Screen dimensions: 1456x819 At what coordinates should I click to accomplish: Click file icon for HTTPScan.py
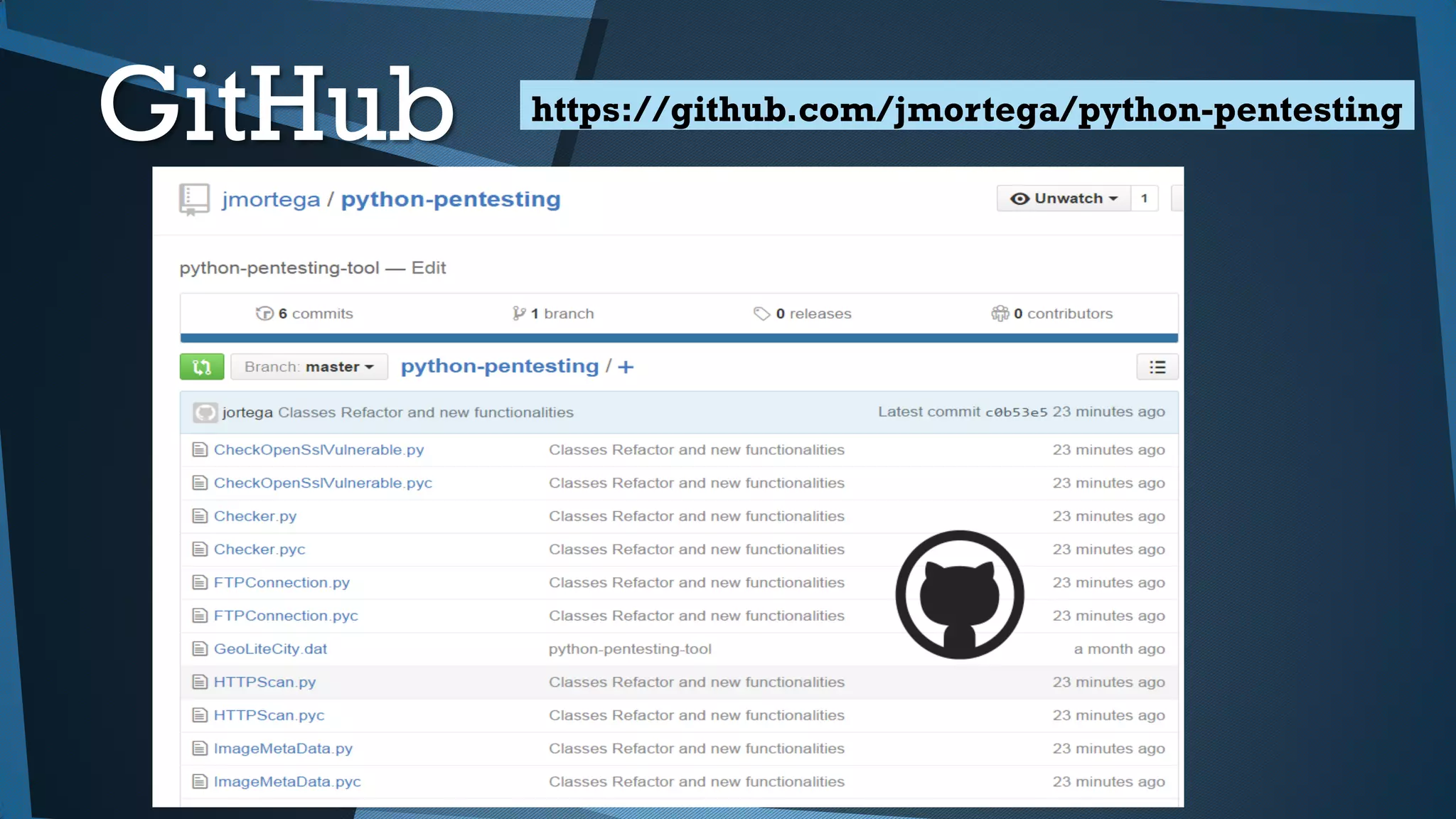(x=200, y=682)
